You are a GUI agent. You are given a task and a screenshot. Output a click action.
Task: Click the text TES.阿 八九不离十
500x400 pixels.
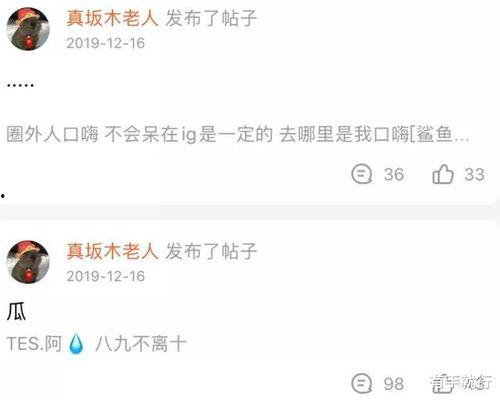point(96,344)
